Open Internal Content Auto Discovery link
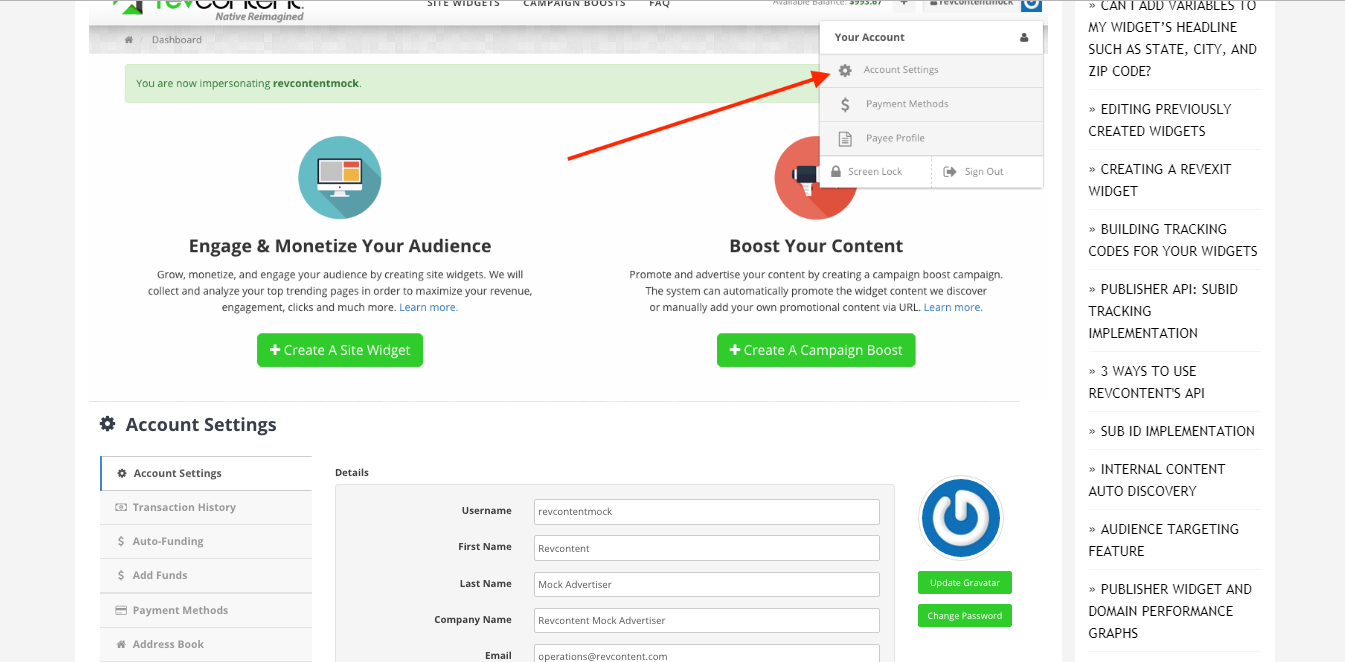 (x=1157, y=480)
